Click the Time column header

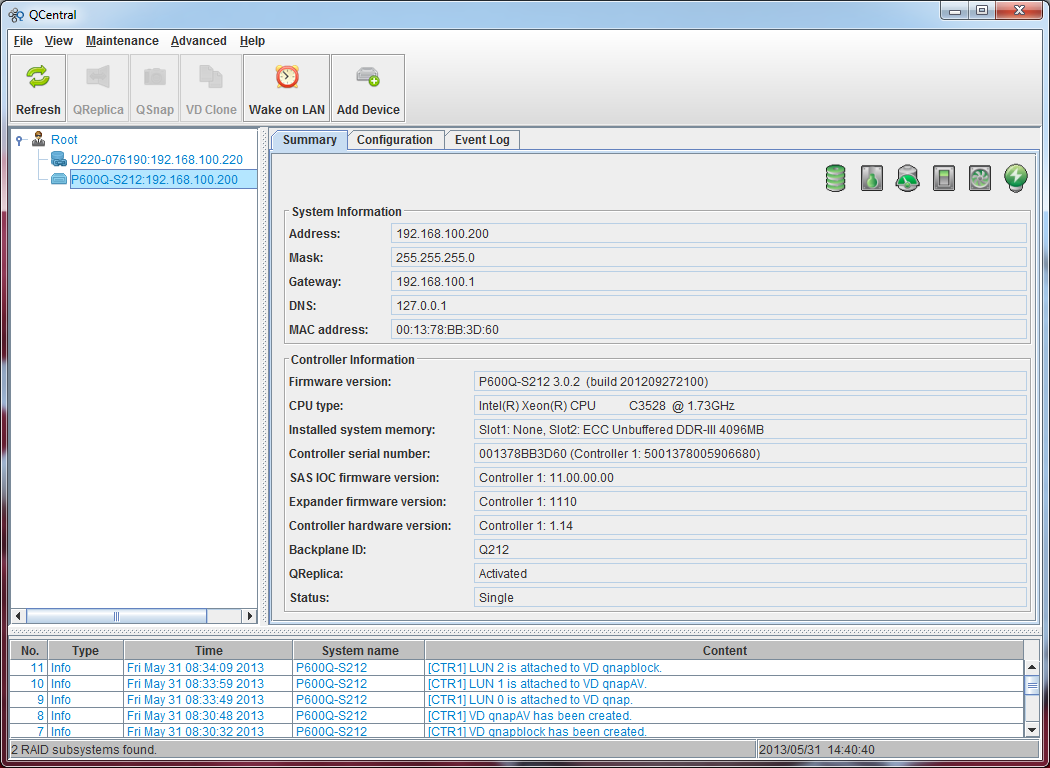pyautogui.click(x=208, y=651)
